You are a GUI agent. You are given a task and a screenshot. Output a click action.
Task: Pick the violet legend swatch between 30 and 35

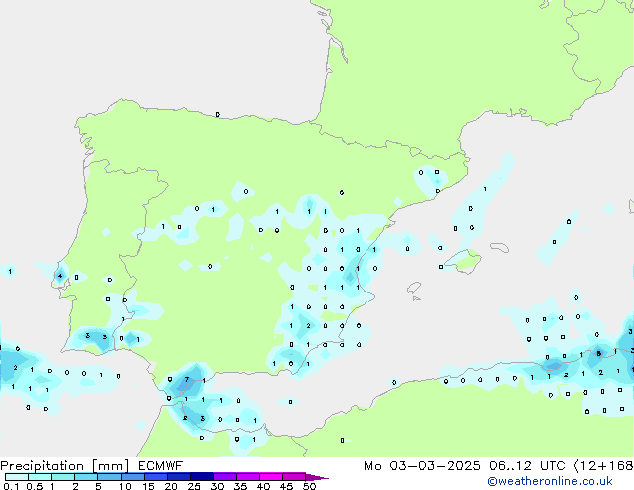click(225, 477)
